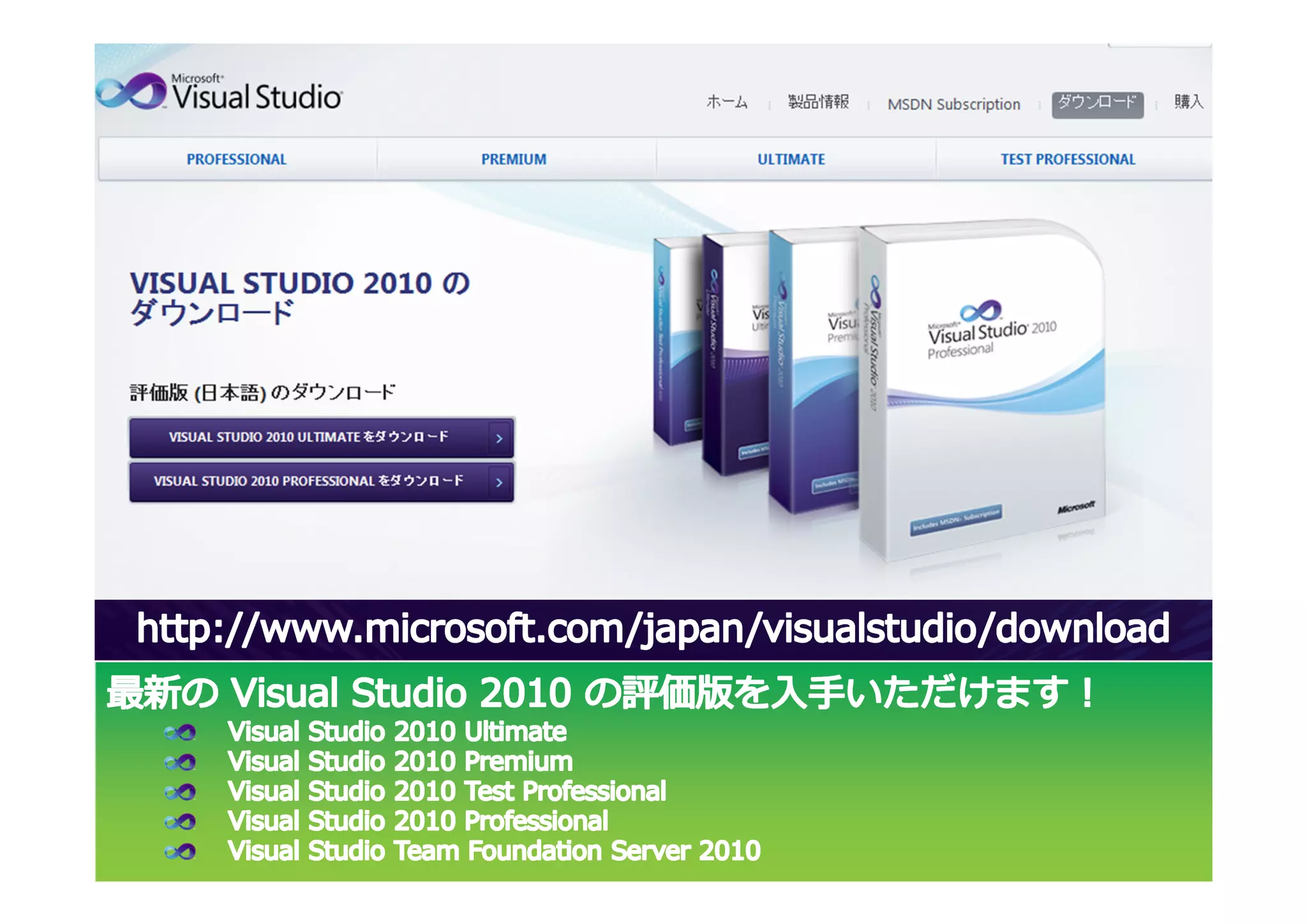Click infinity bullet icon beside Visual Studio 2010 Professional
Screen dimensions: 1307x924
click(x=180, y=822)
